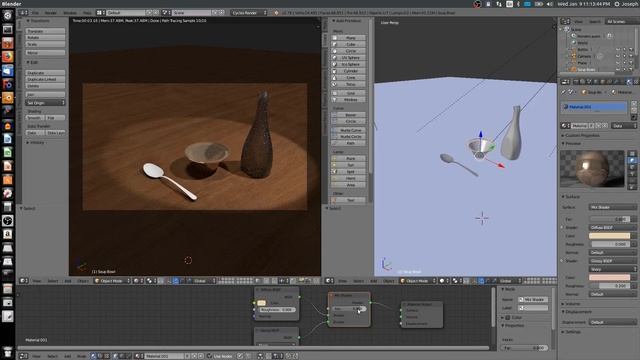The height and width of the screenshot is (360, 640).
Task: Toggle Camera visibility in outliner
Action: [618, 56]
